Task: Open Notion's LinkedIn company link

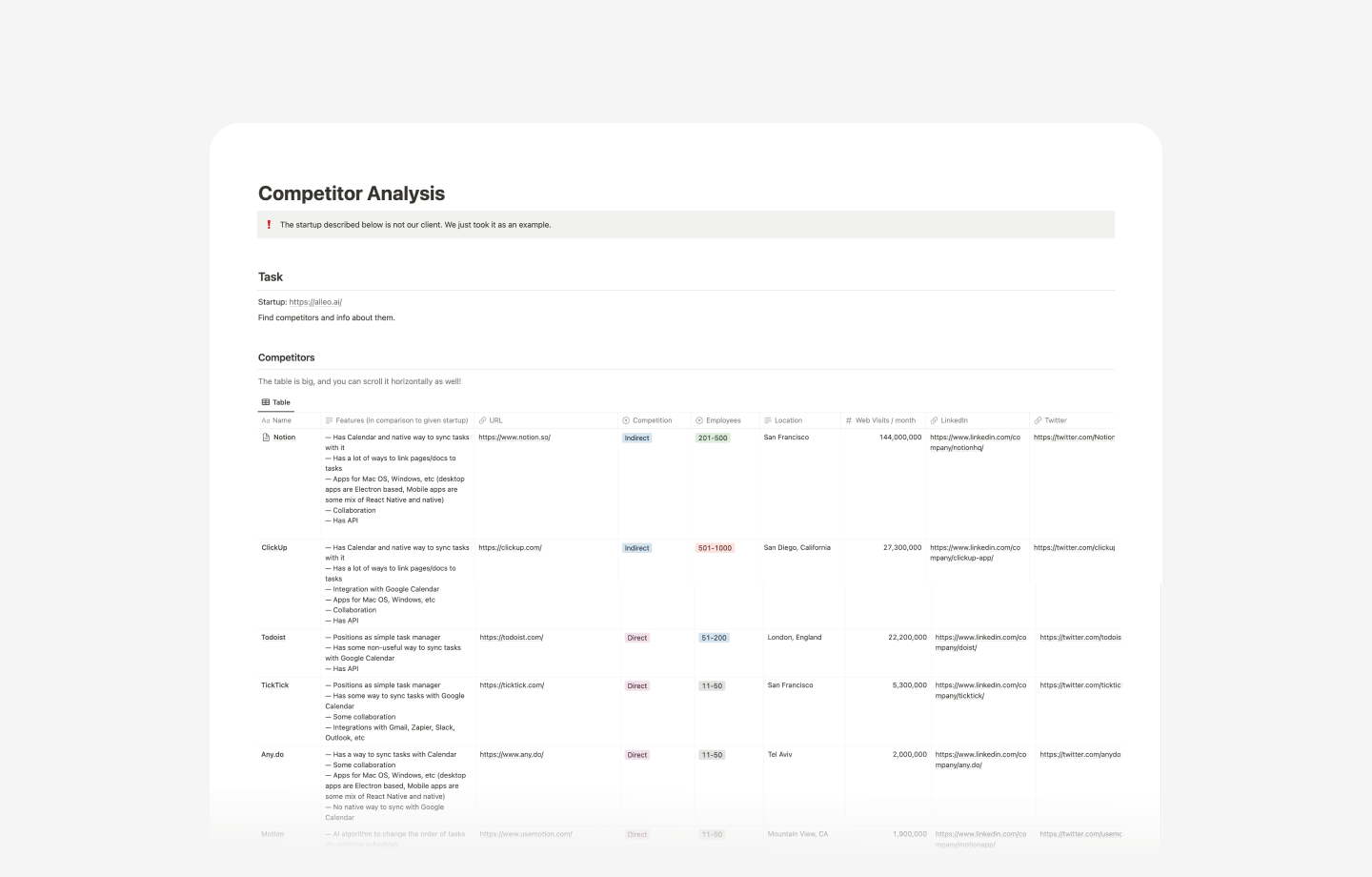Action: [x=975, y=442]
